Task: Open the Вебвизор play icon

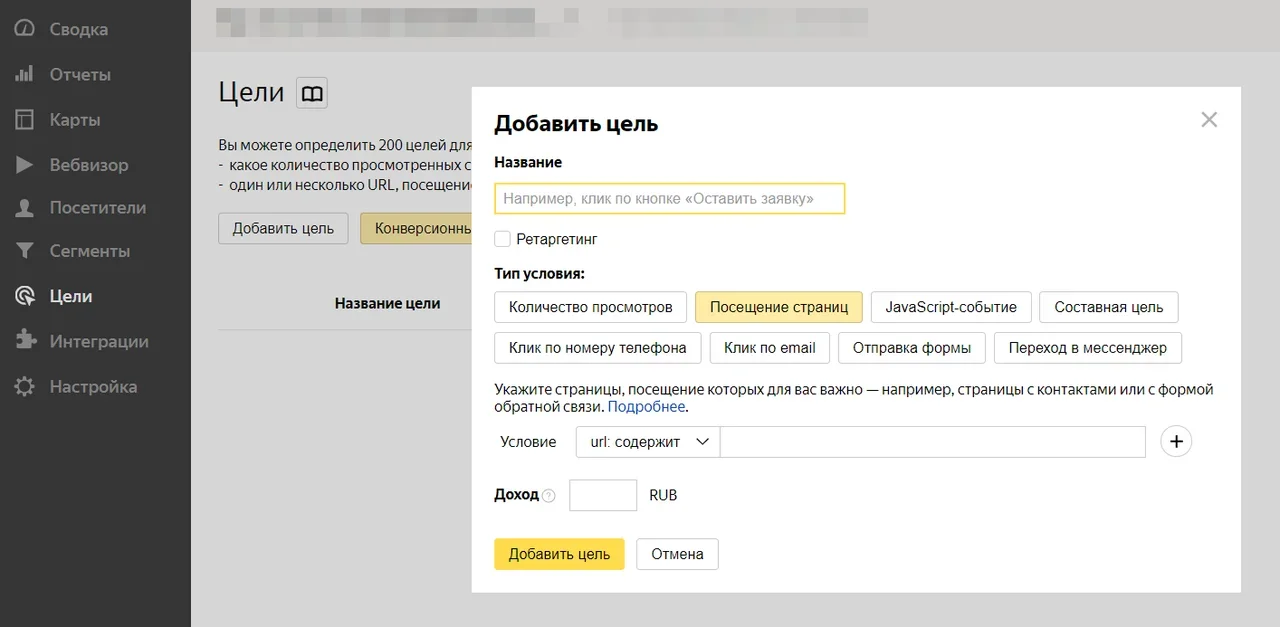Action: (25, 165)
